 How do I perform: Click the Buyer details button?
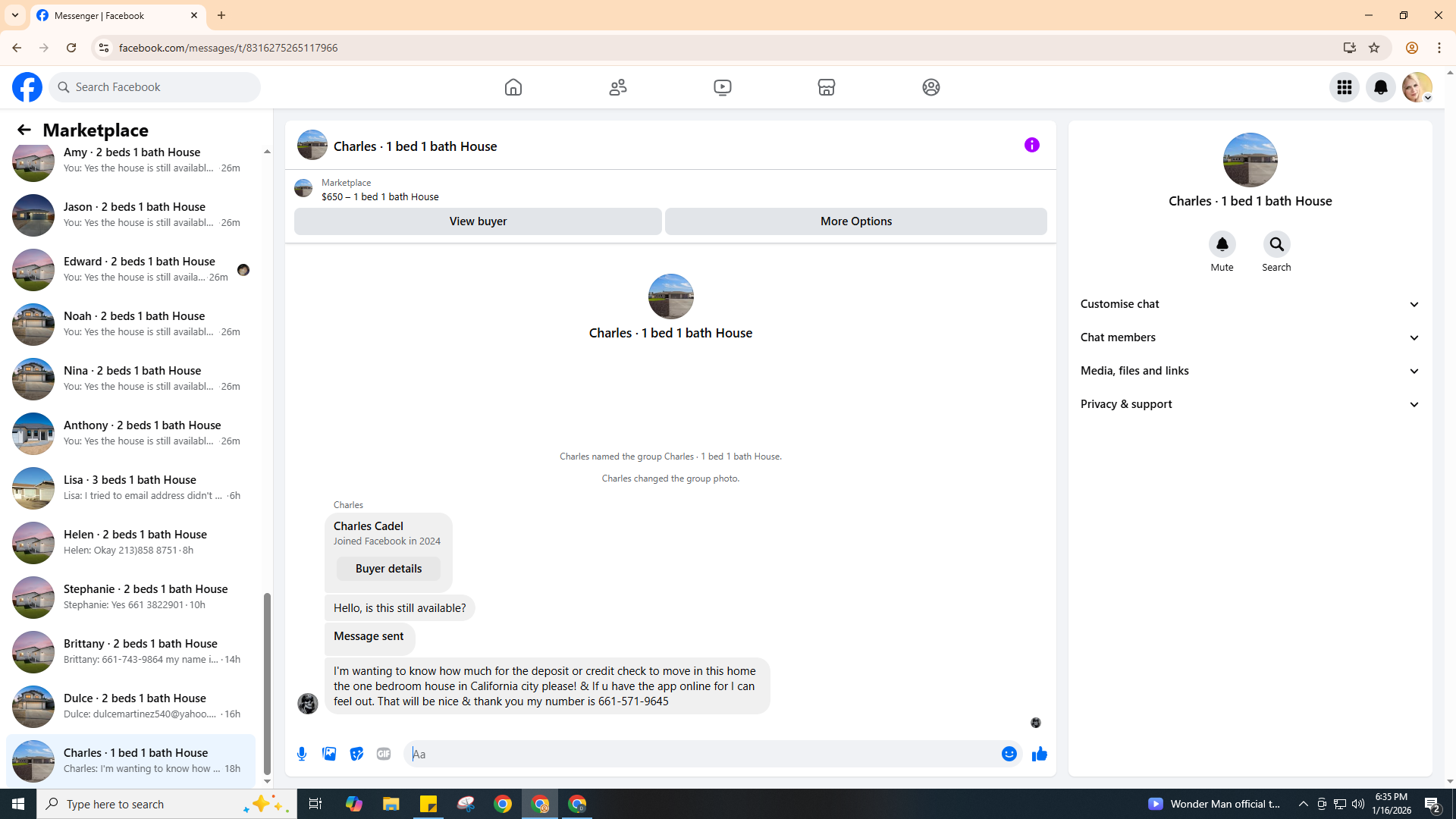click(x=388, y=569)
